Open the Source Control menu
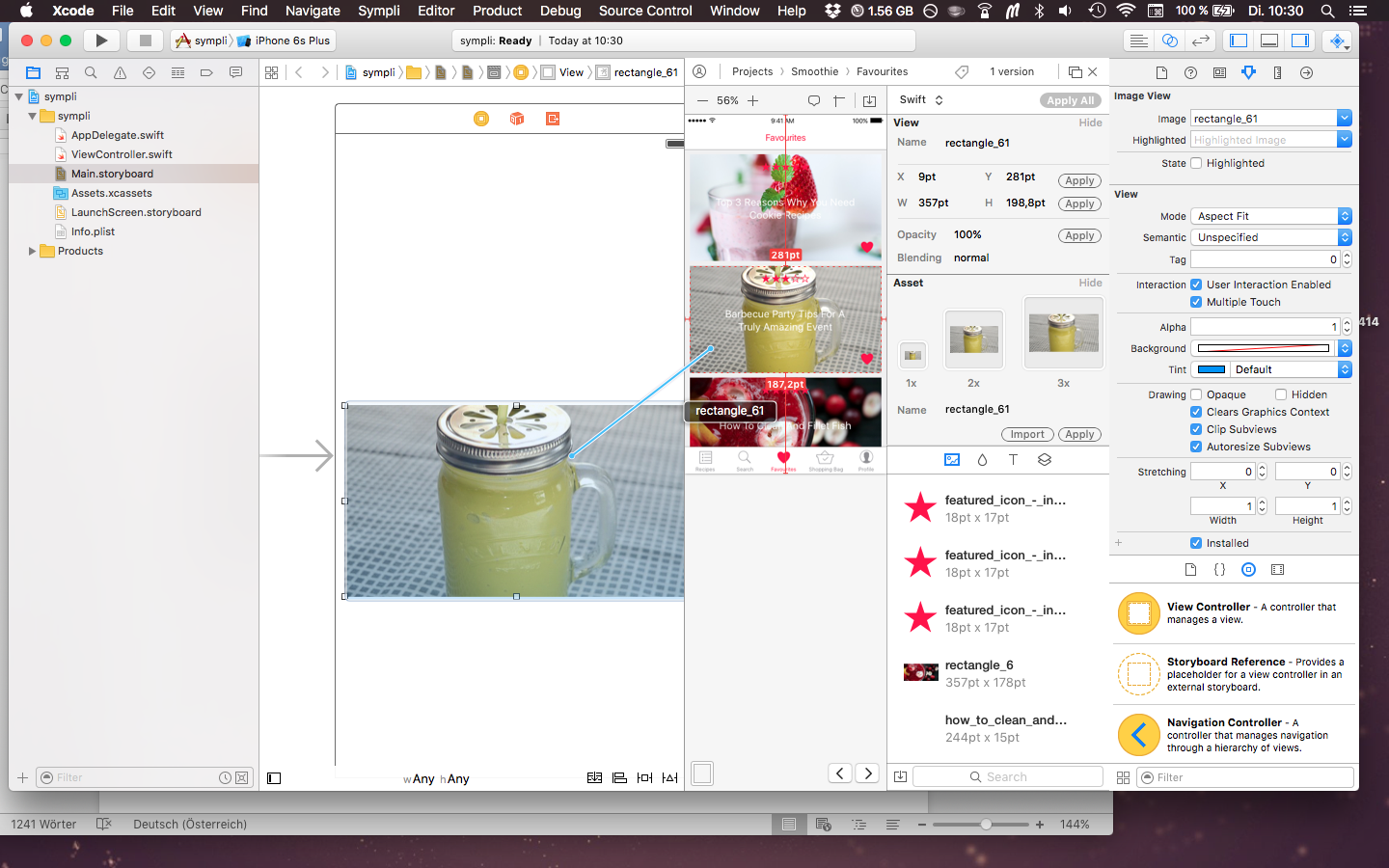The image size is (1389, 868). (x=645, y=11)
